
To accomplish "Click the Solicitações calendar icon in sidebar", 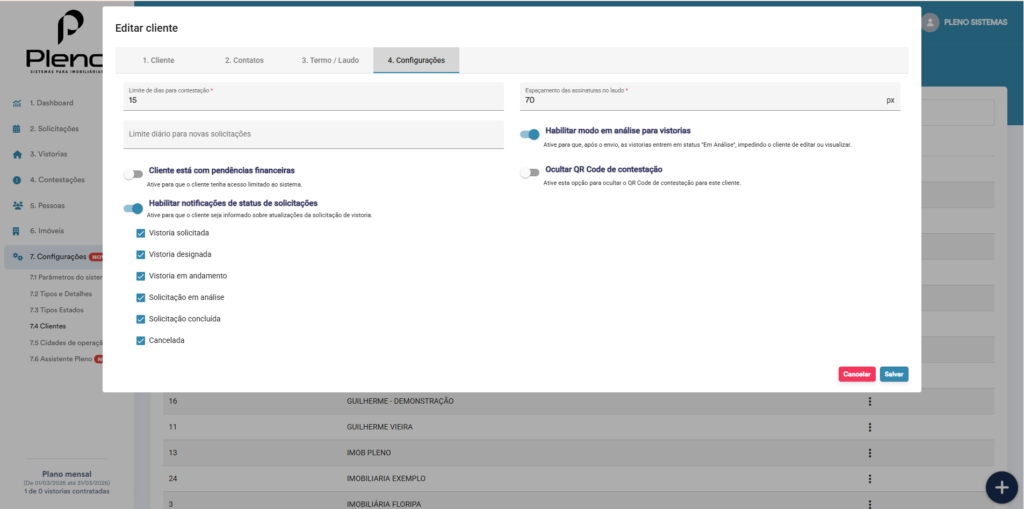I will point(17,129).
